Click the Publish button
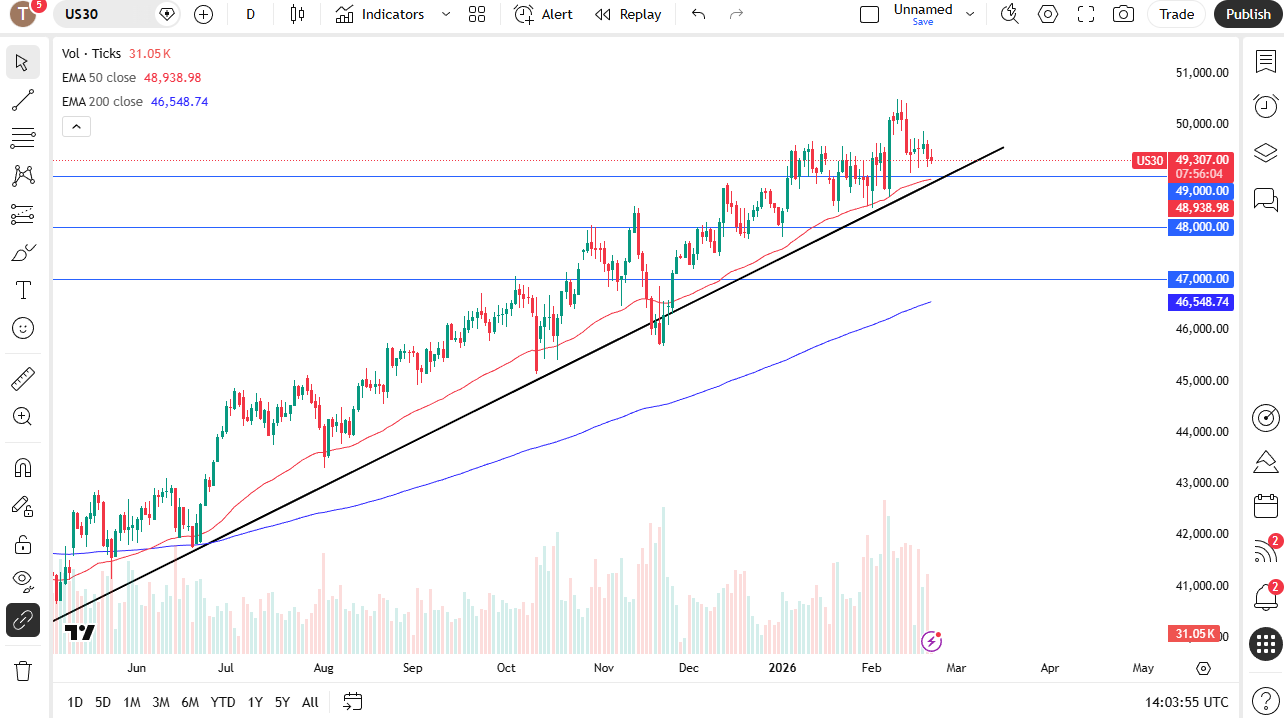The height and width of the screenshot is (718, 1284). coord(1248,14)
